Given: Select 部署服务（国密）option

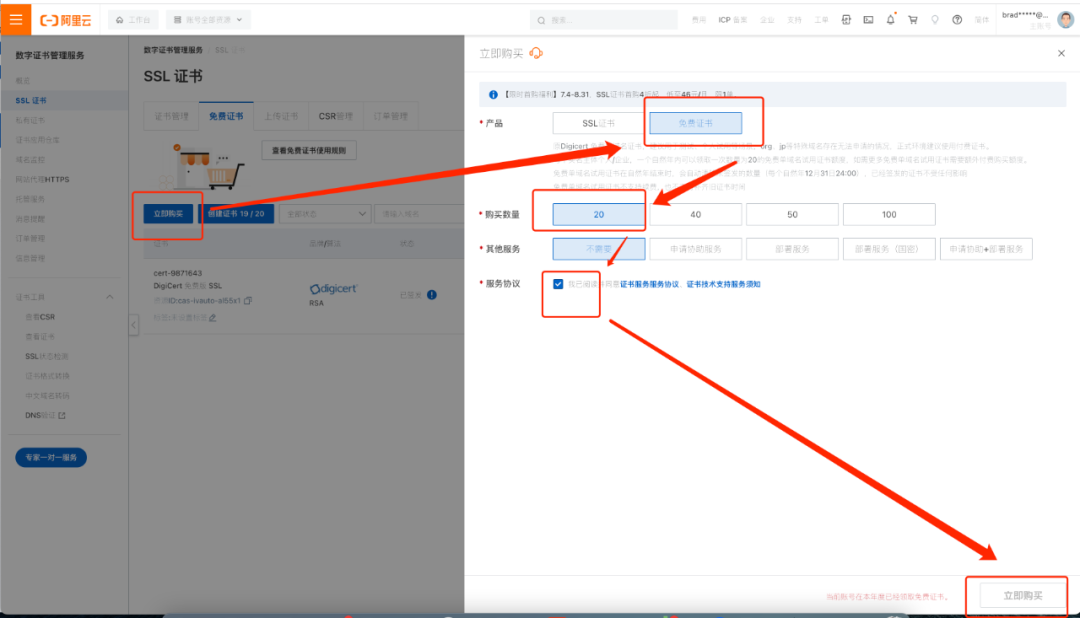Looking at the screenshot, I should click(889, 249).
